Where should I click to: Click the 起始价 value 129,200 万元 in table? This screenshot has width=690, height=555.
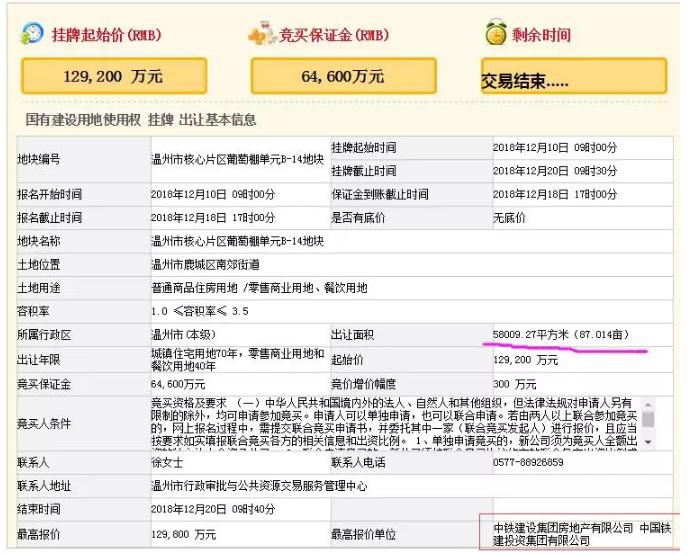[525, 360]
